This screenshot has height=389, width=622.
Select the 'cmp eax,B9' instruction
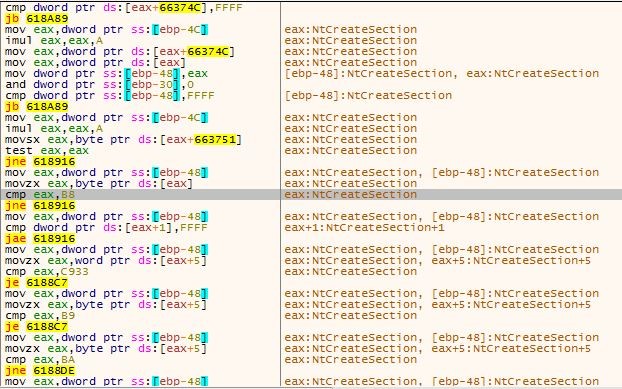[x=40, y=316]
